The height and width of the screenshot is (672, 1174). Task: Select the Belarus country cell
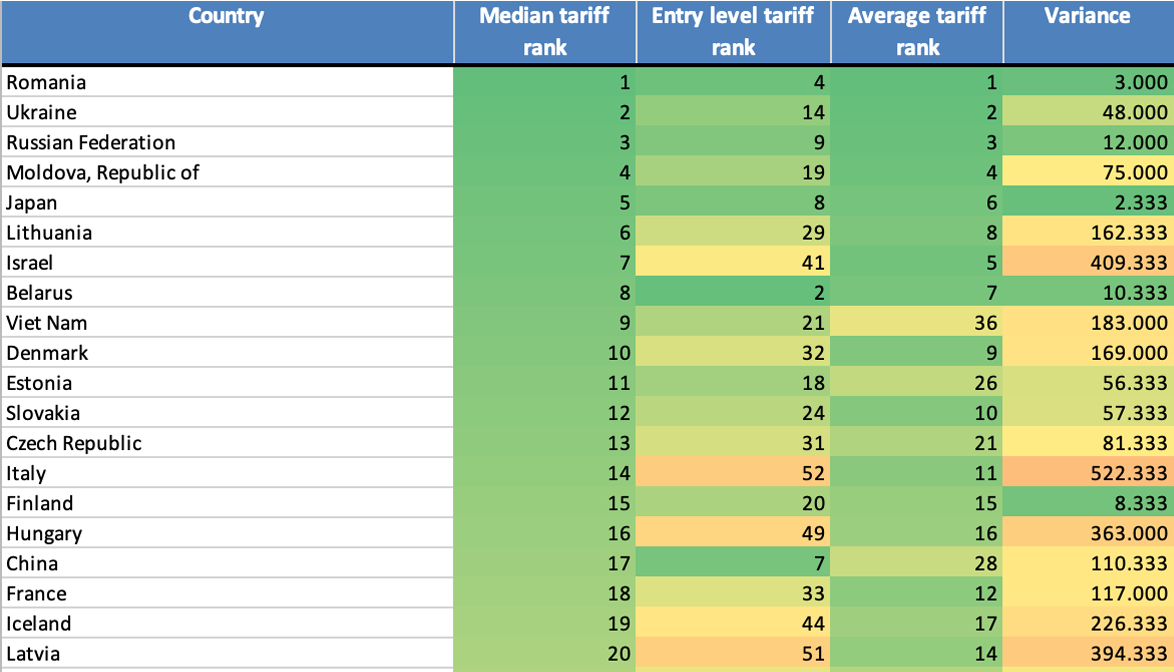point(40,293)
